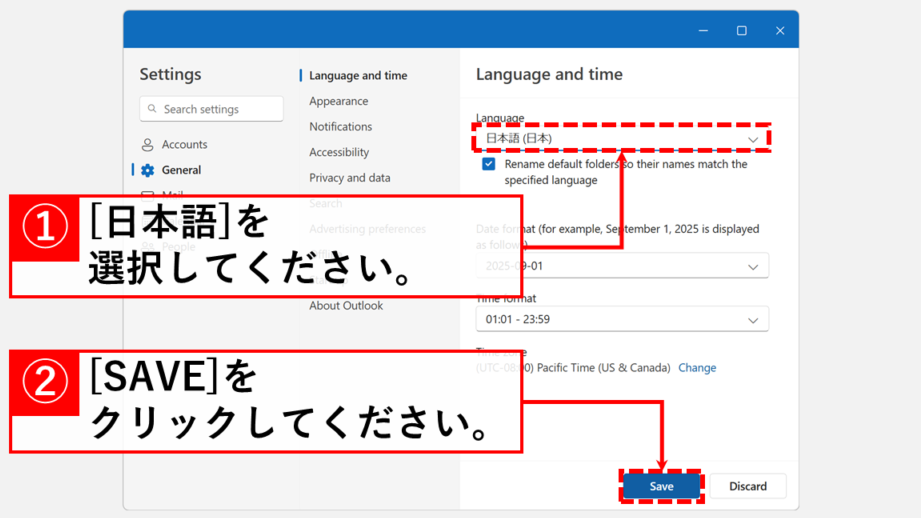The height and width of the screenshot is (518, 921).
Task: Expand the Date format dropdown
Action: pyautogui.click(x=621, y=266)
